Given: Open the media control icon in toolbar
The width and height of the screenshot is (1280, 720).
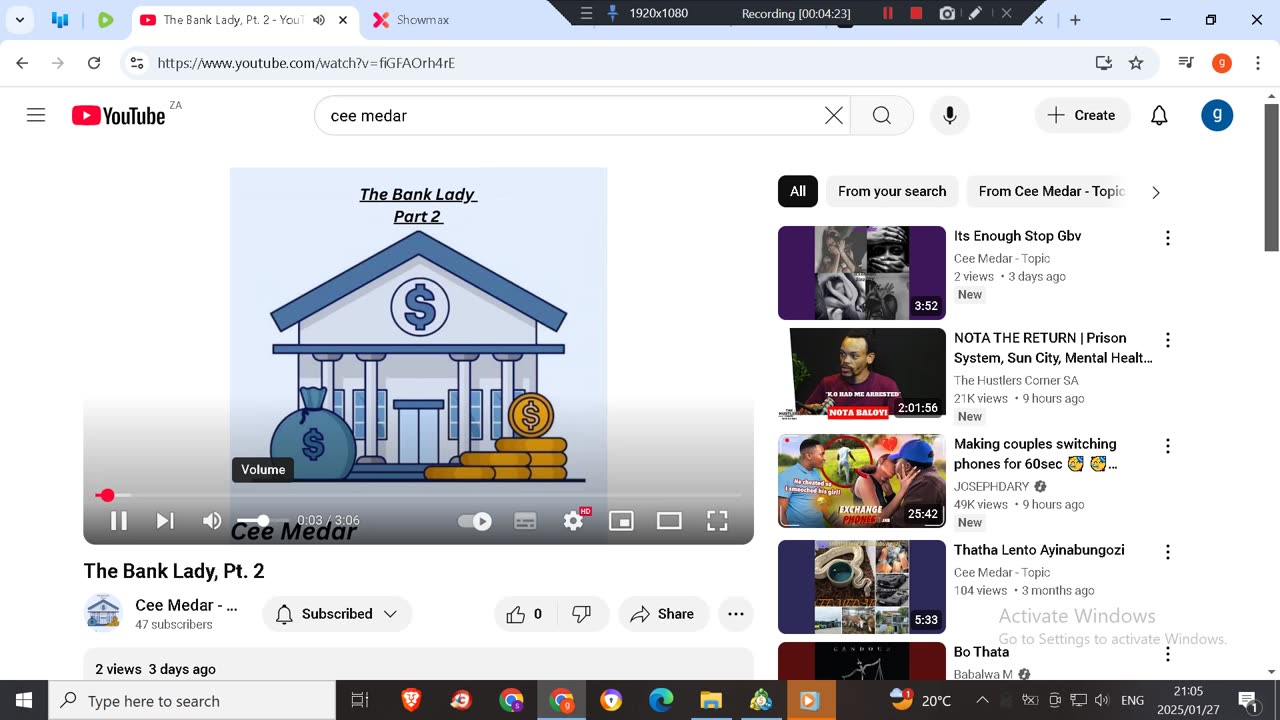Looking at the screenshot, I should point(1186,63).
